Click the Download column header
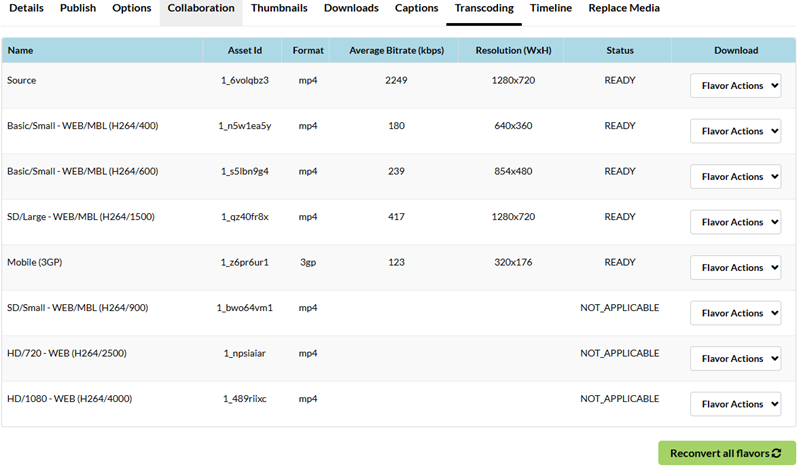The image size is (801, 476). (x=736, y=50)
